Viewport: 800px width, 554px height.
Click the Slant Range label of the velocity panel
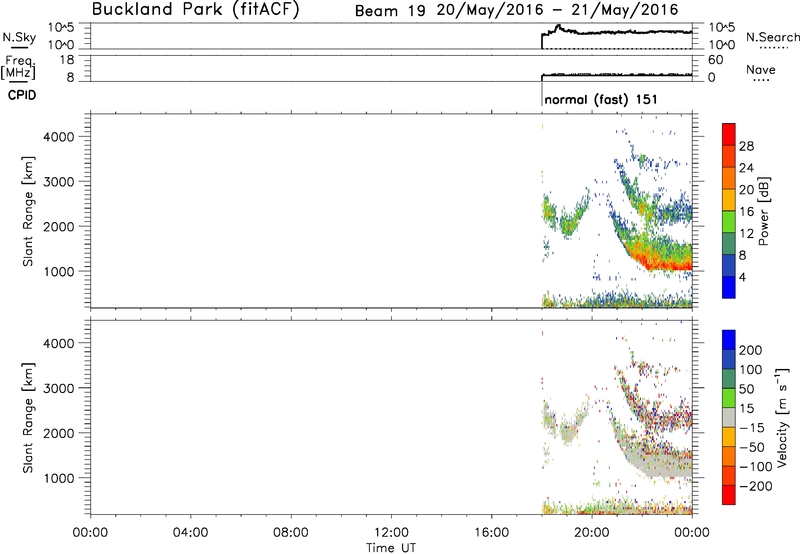[x=28, y=418]
